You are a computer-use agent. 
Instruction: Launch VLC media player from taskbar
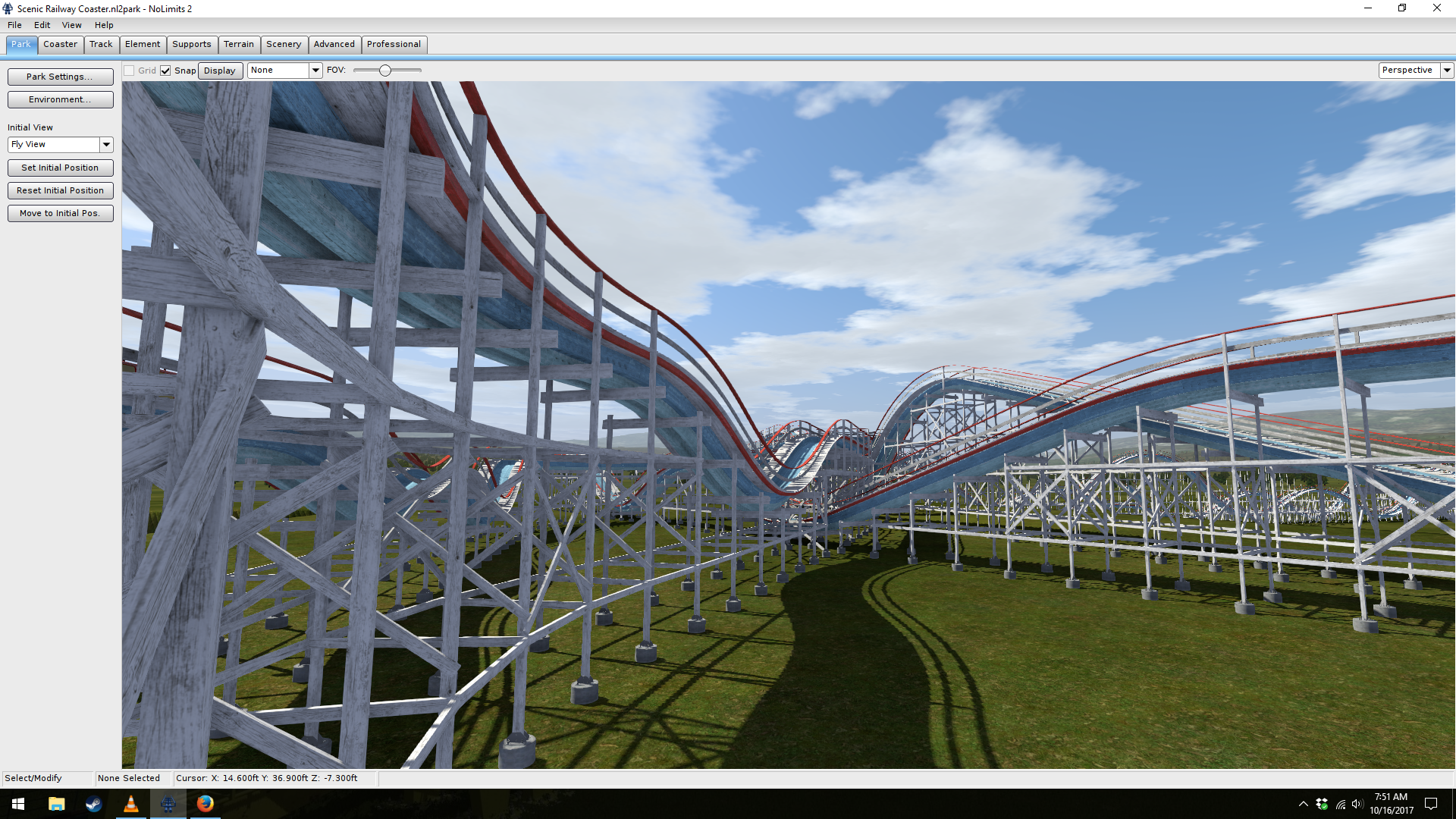click(x=130, y=804)
